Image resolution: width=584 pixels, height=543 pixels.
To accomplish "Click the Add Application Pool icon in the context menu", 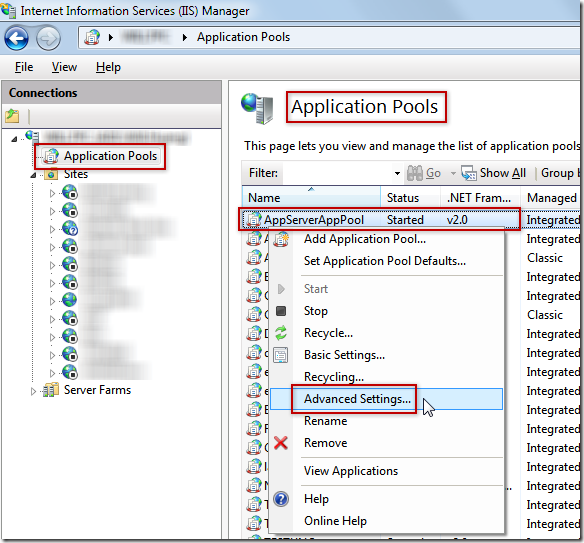I will 281,239.
